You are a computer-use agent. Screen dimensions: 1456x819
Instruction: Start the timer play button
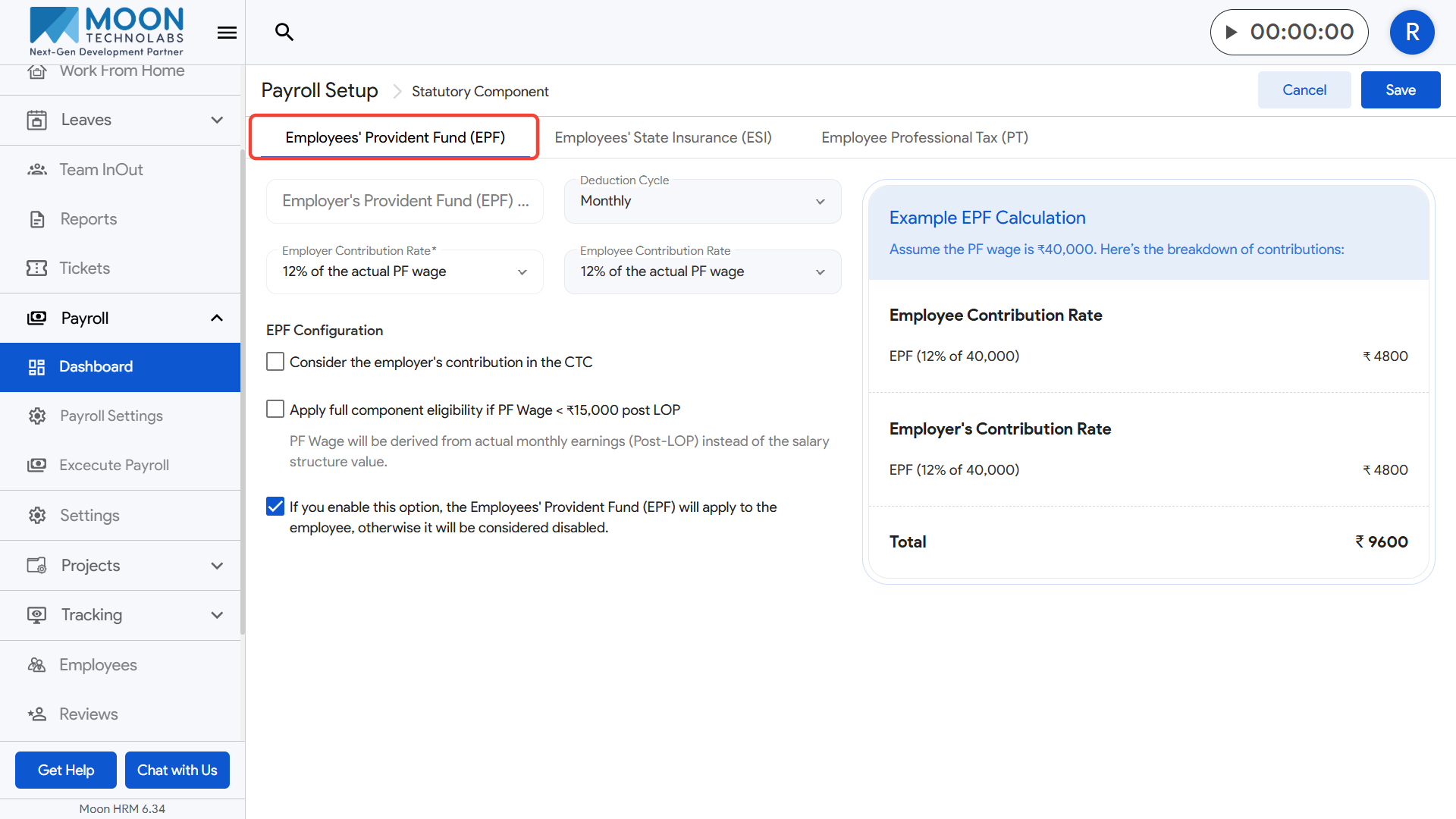pyautogui.click(x=1232, y=32)
